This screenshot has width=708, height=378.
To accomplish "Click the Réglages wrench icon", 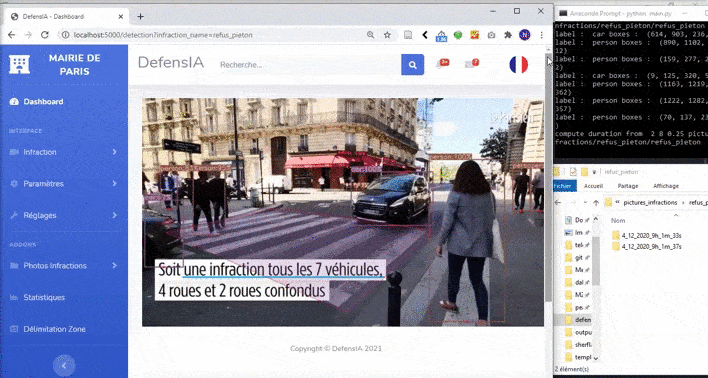I will (14, 215).
